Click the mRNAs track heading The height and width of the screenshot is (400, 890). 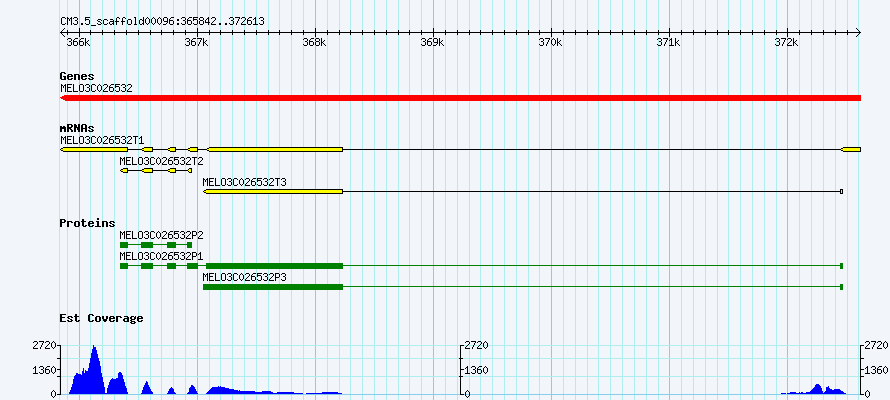tap(77, 128)
